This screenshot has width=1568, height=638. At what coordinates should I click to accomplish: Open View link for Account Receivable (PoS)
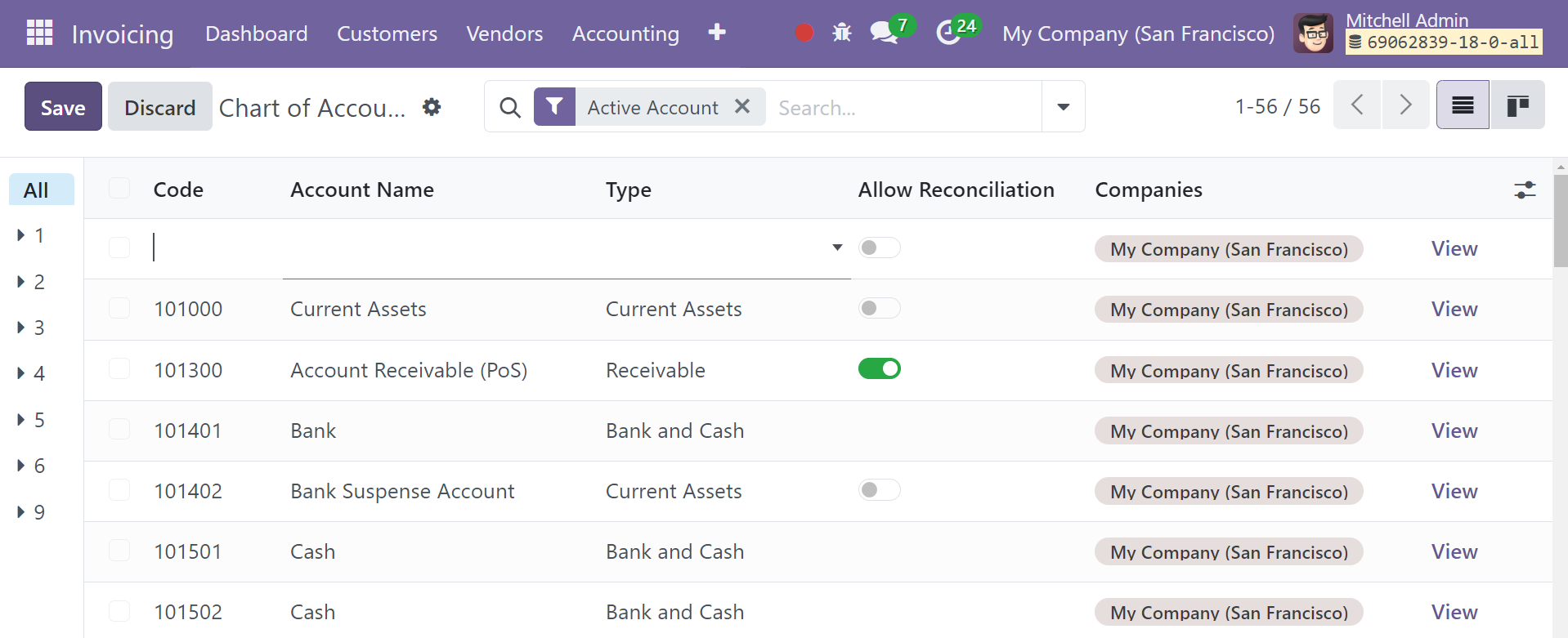tap(1454, 370)
